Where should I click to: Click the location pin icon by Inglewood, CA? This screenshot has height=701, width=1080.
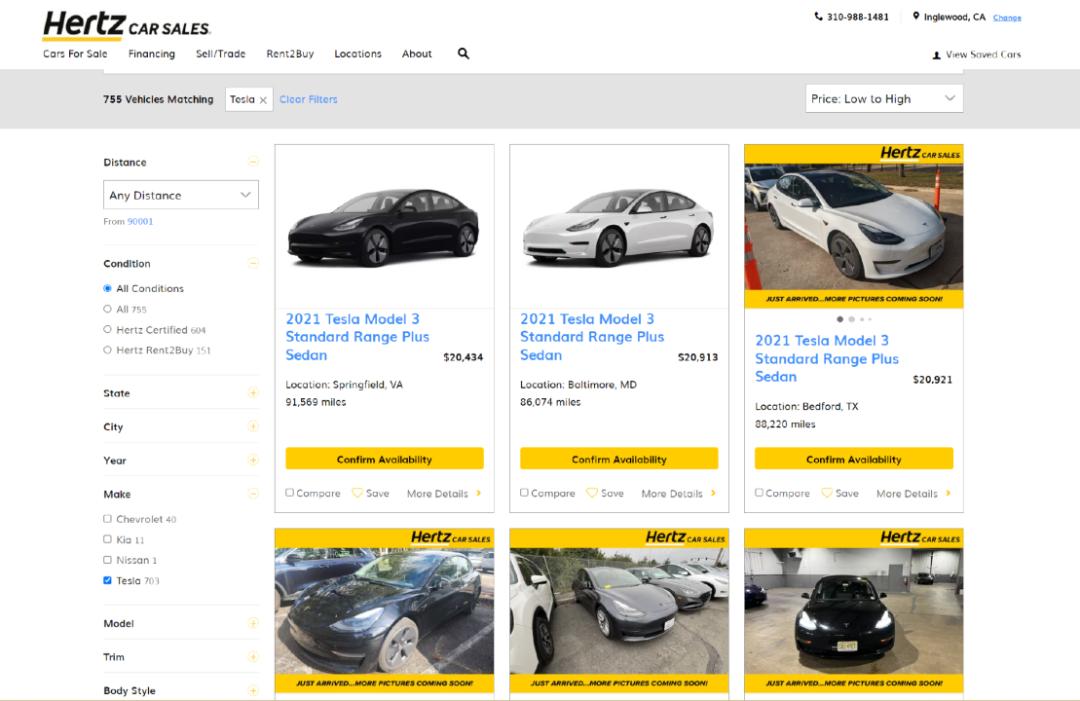click(x=916, y=16)
